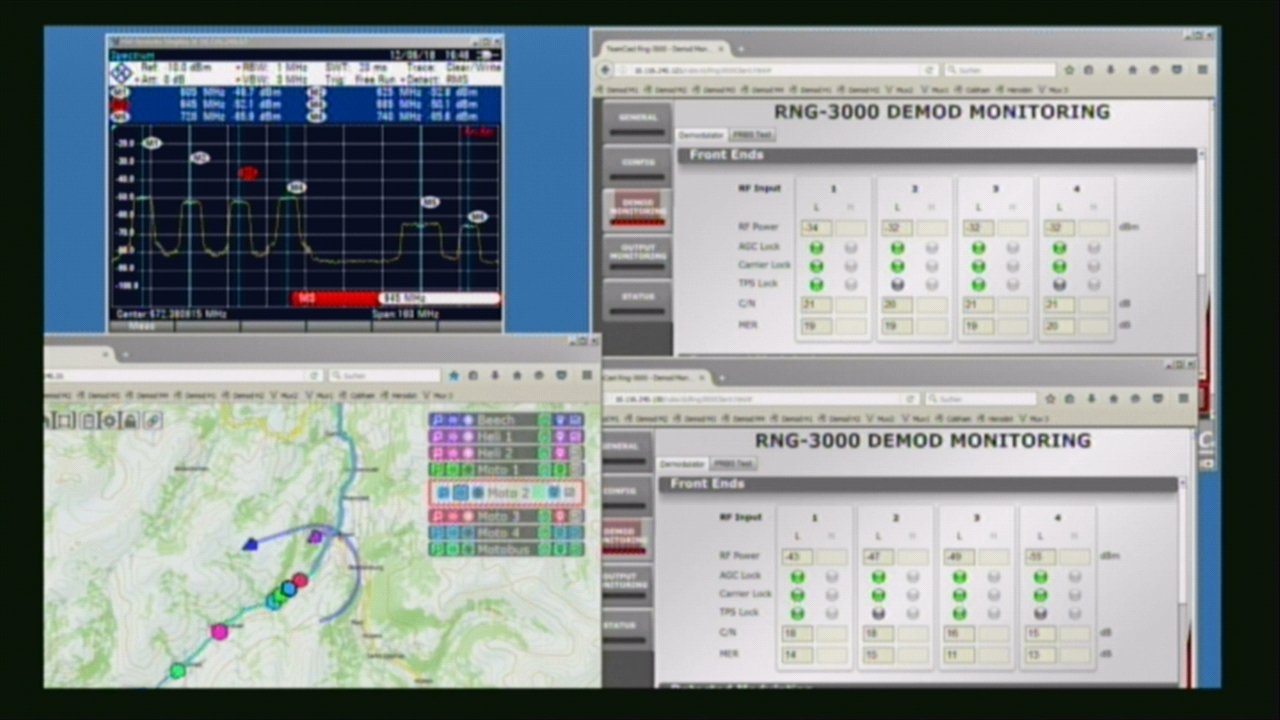This screenshot has height=720, width=1280.
Task: Select Demodulator tab in bottom RNG-3000 window
Action: [x=682, y=464]
